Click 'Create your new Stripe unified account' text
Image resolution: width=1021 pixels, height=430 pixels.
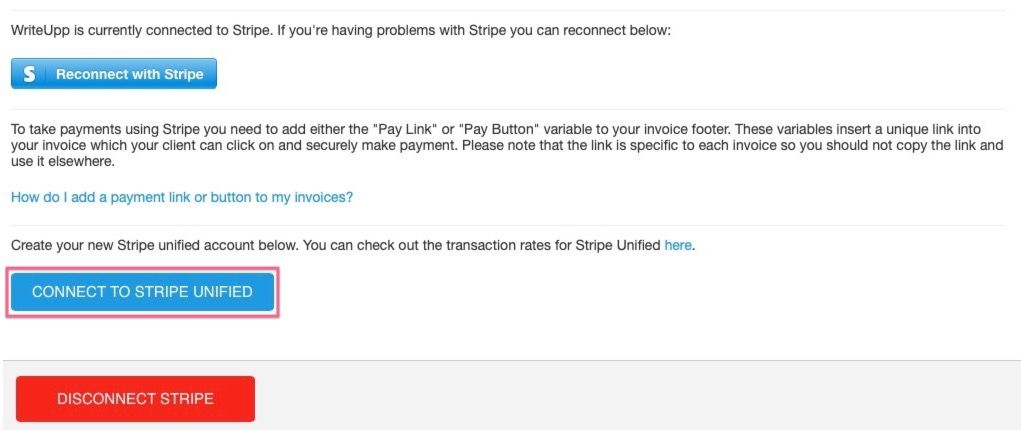tap(140, 244)
